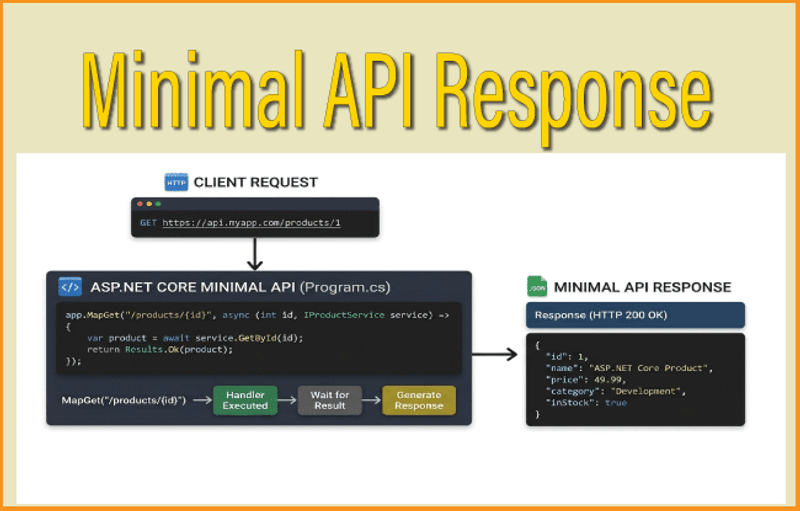Click the "id": 1 JSON line
Screen dimensions: 800x511
[x=567, y=356]
